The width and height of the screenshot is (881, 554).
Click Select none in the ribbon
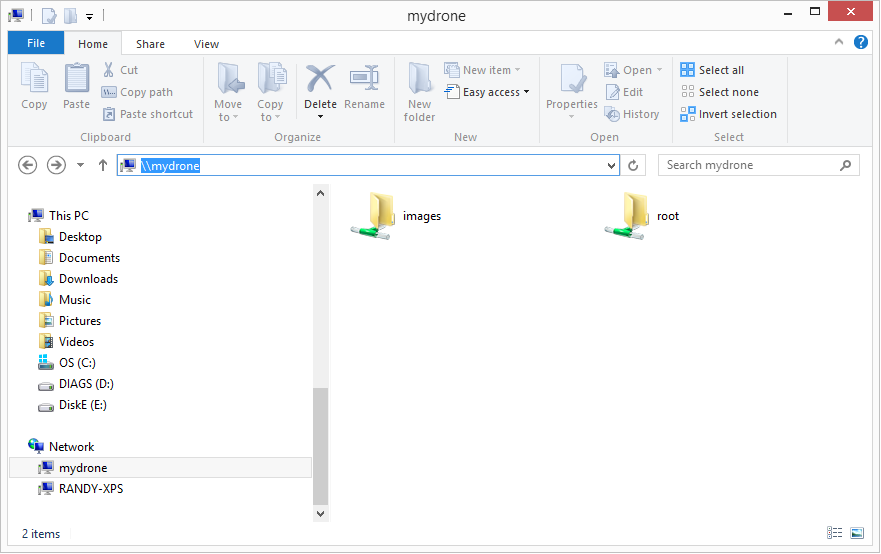(x=719, y=92)
